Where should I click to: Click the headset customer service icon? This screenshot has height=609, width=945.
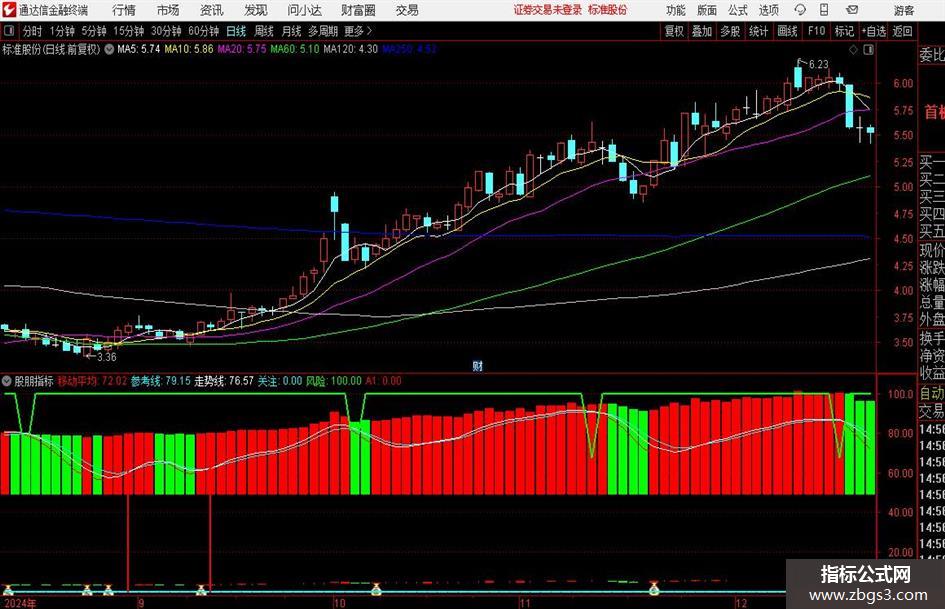(800, 10)
